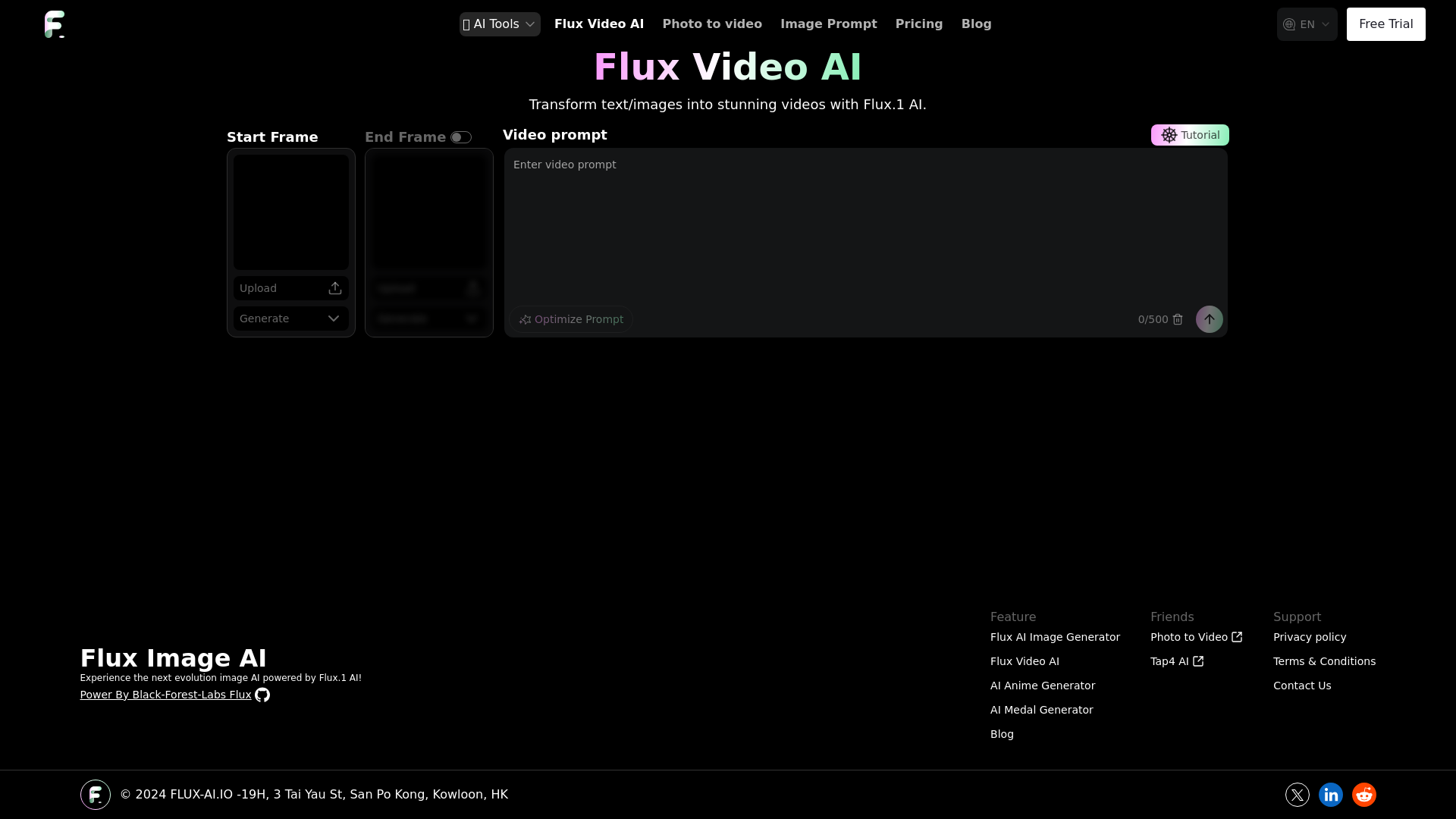Select the Image Prompt menu item
This screenshot has height=819, width=1456.
[829, 24]
